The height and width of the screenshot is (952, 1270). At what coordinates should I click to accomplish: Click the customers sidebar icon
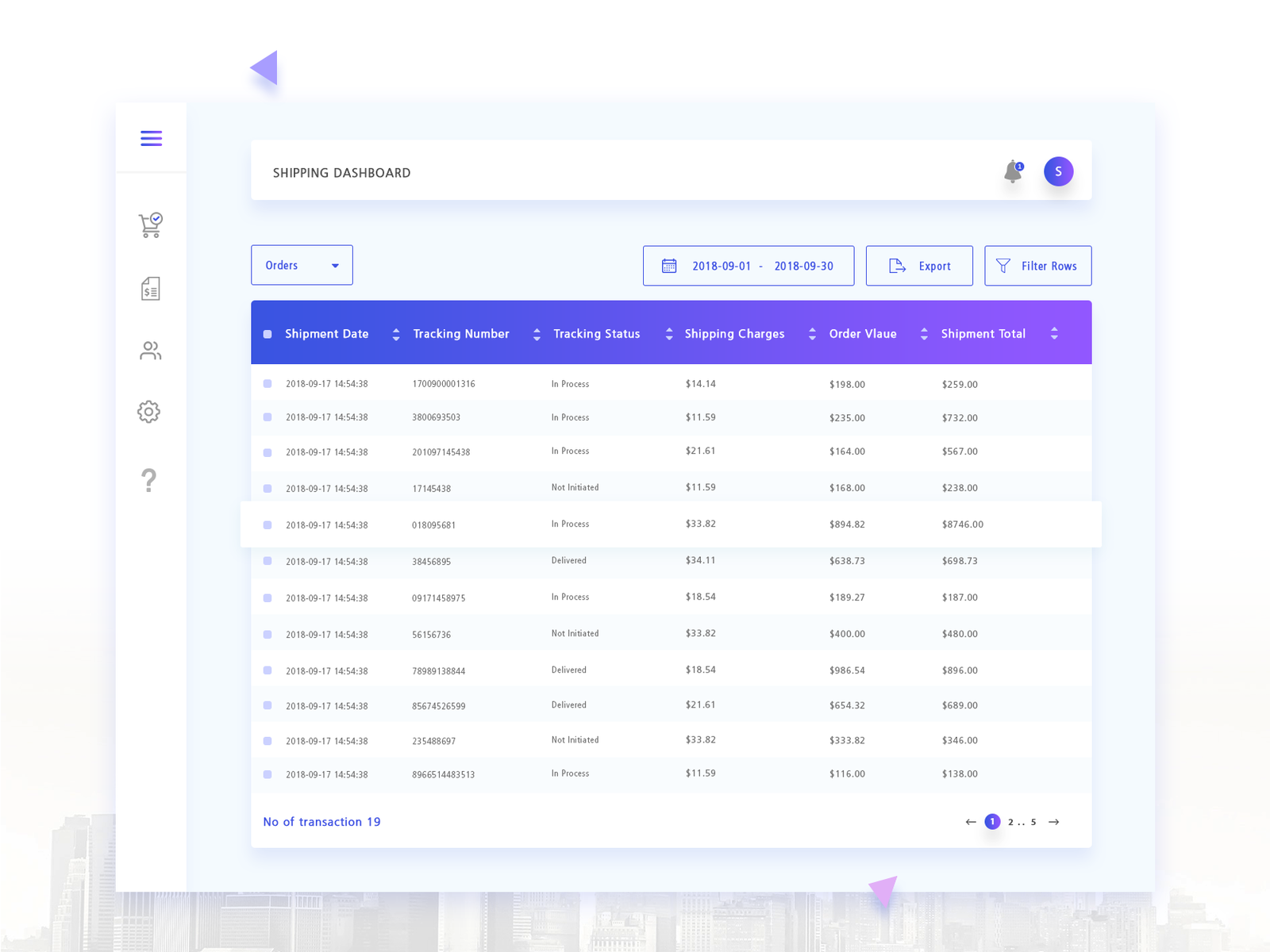coord(150,351)
